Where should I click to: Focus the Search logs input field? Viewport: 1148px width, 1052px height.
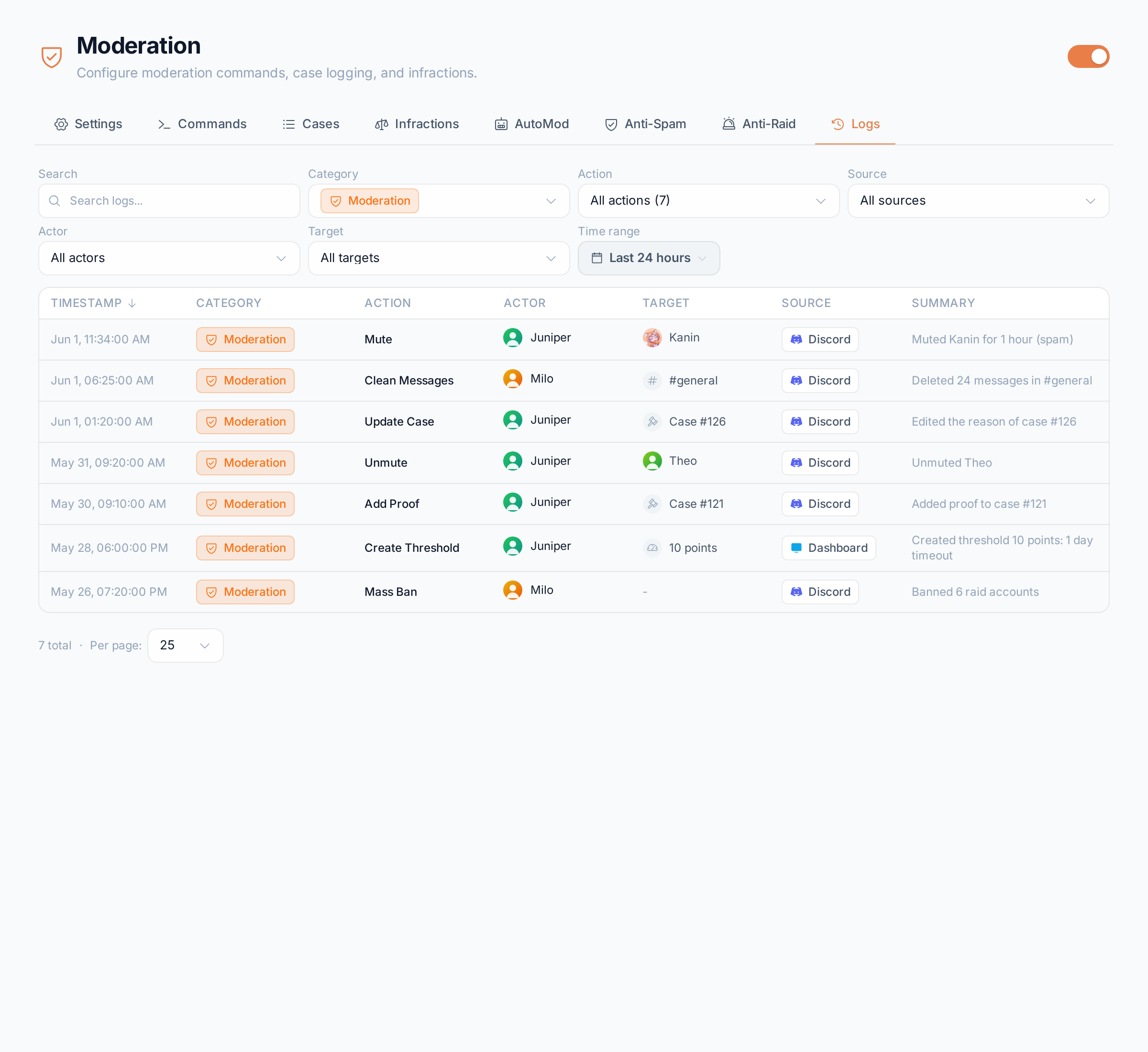[169, 200]
